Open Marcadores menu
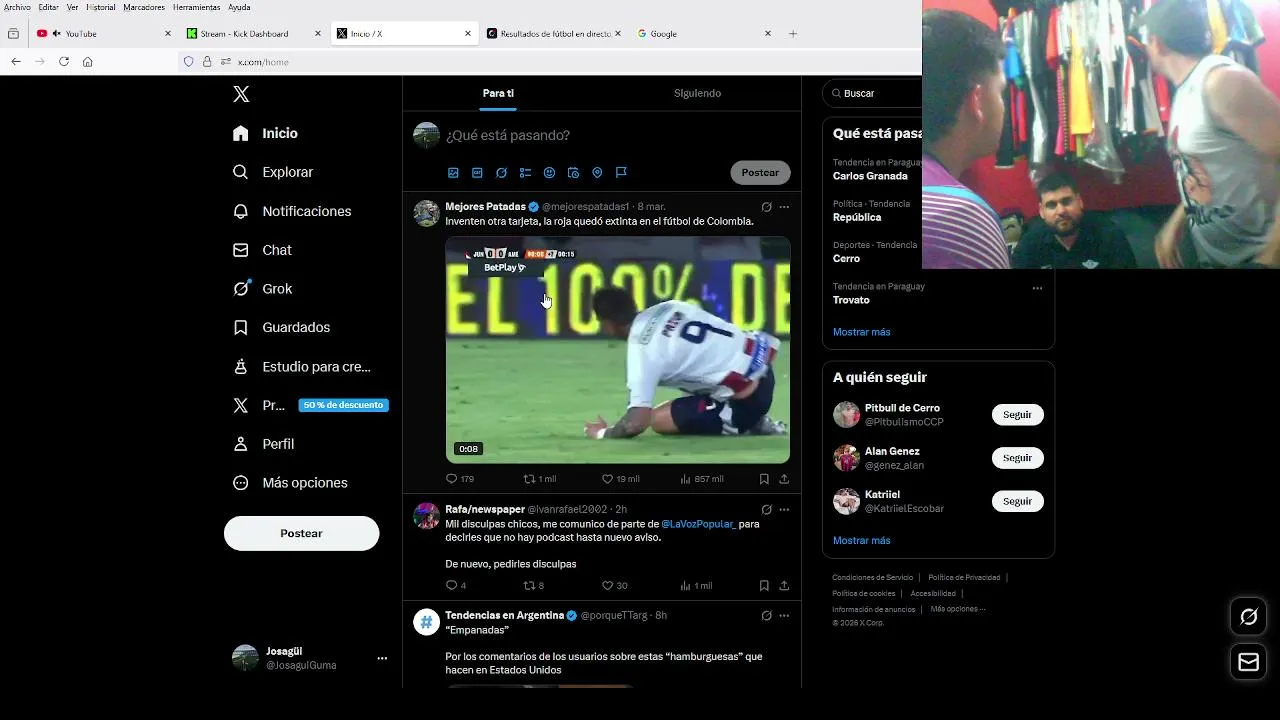 [144, 7]
